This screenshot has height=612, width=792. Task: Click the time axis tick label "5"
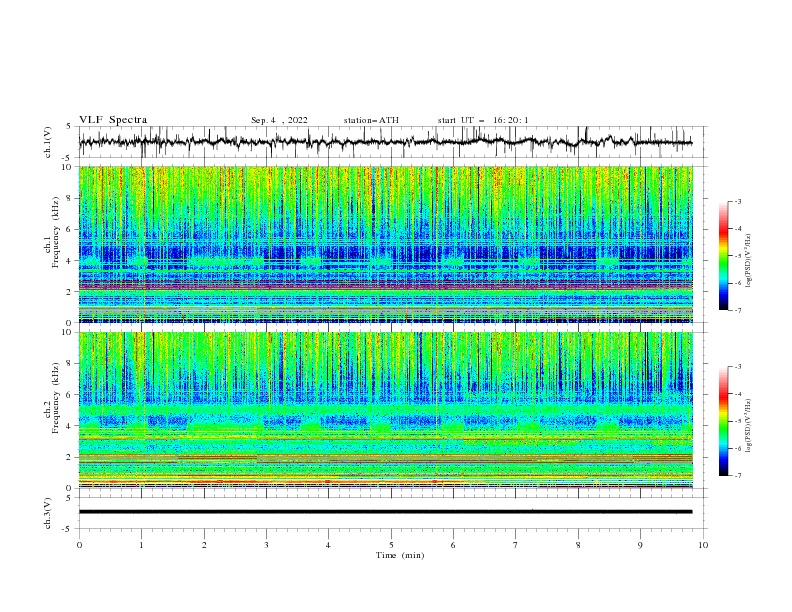pos(391,545)
